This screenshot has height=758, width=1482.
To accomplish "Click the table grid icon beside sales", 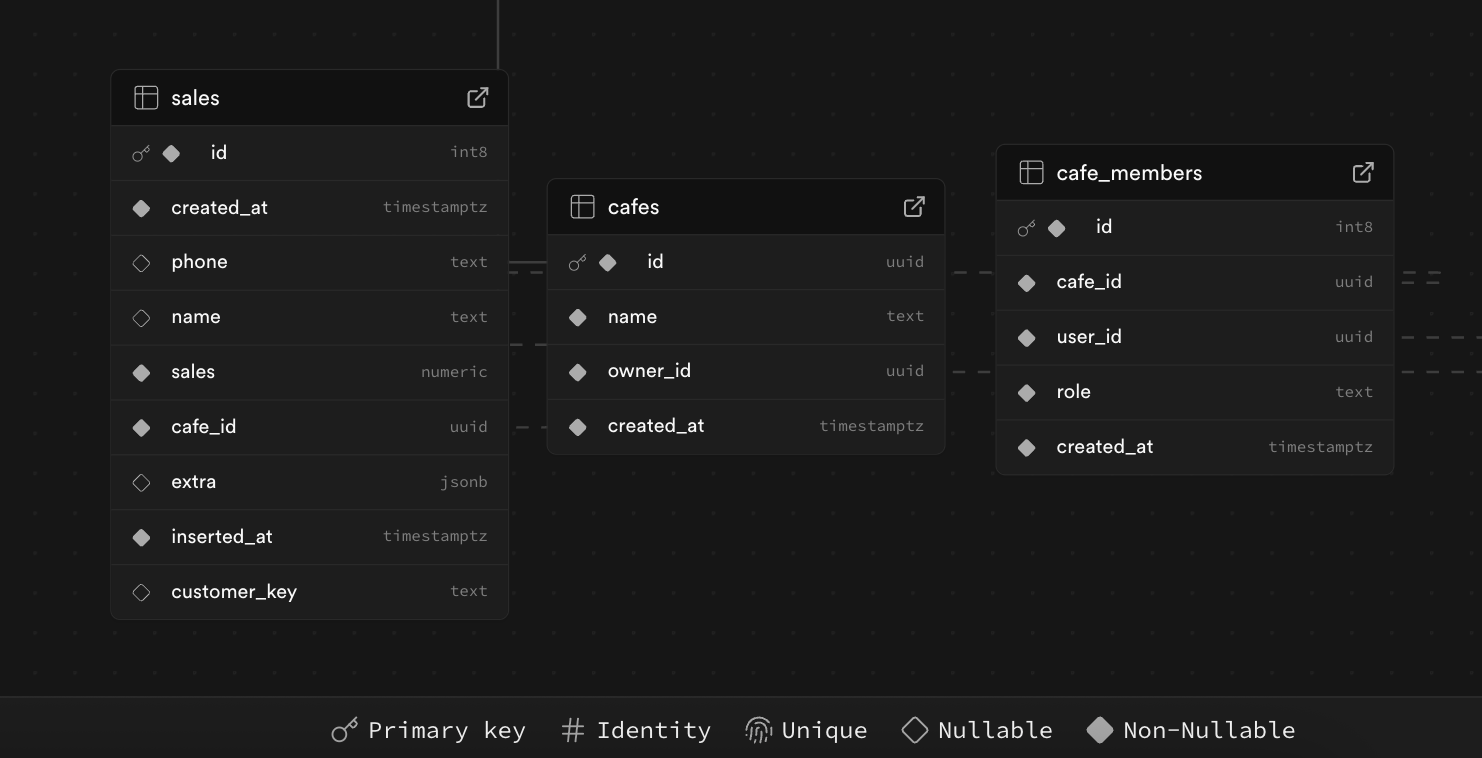I will pos(146,97).
